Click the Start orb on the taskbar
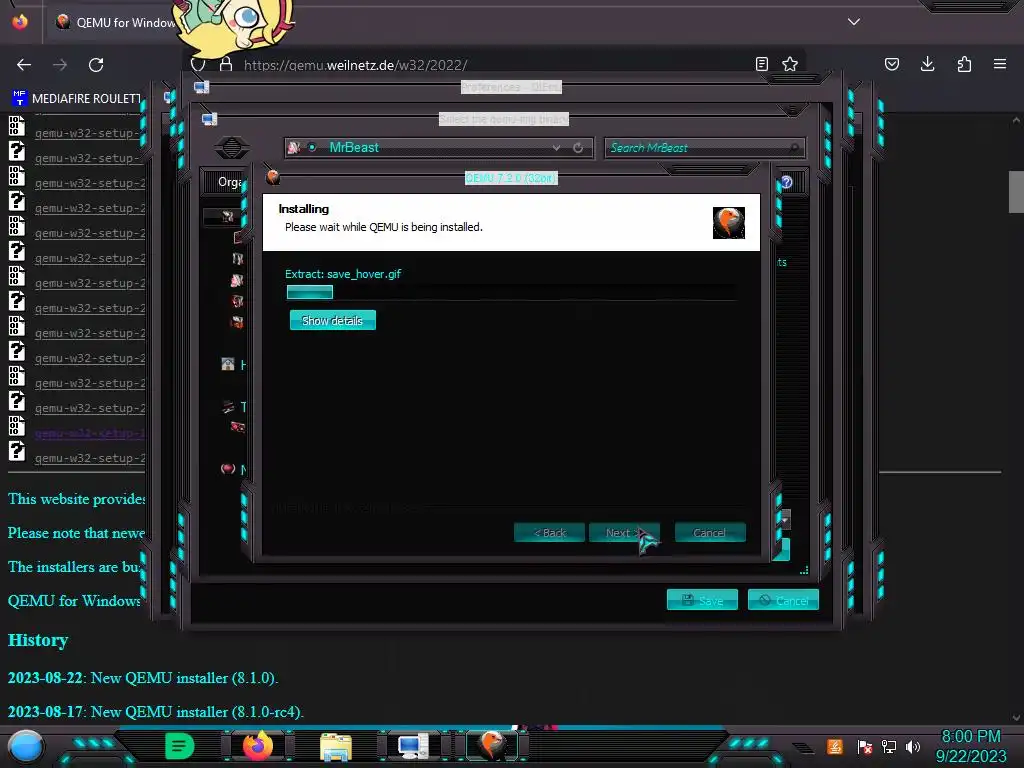Screen dimensions: 1024x768 [x=26, y=747]
